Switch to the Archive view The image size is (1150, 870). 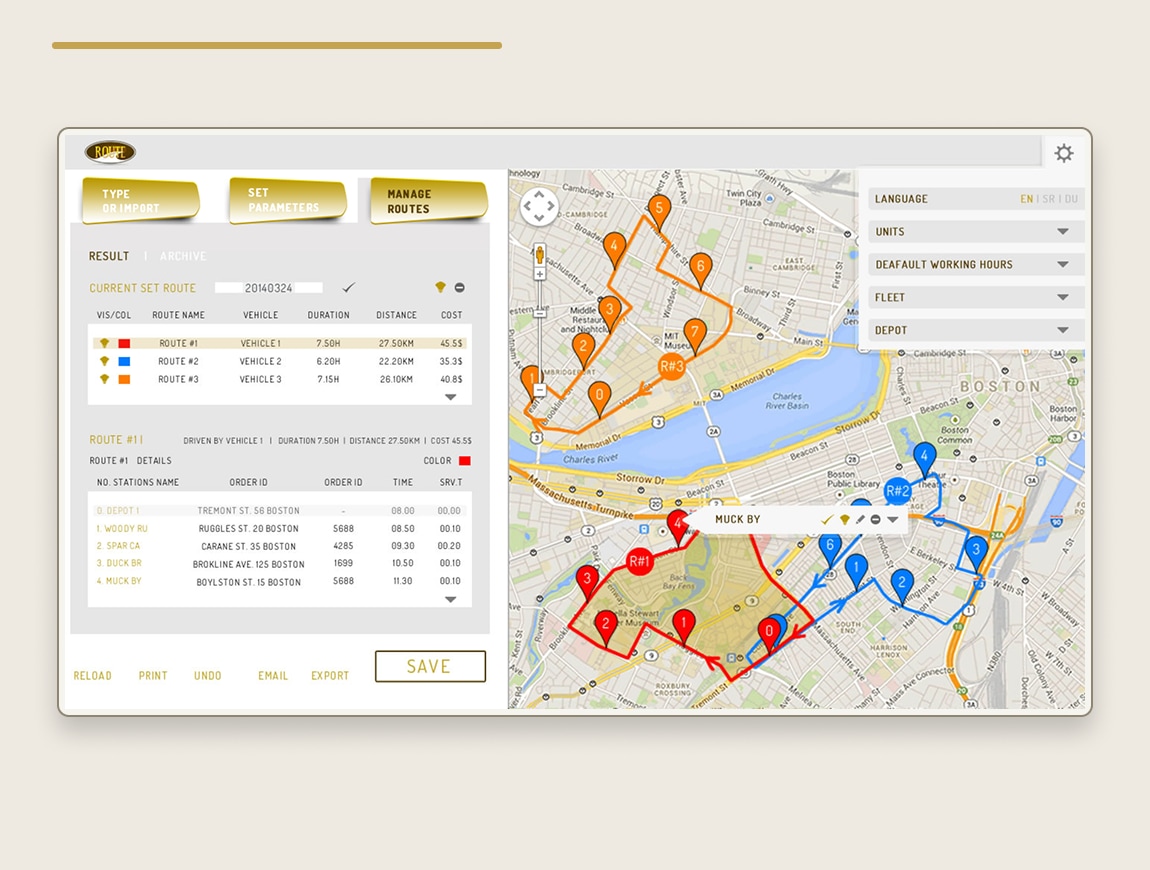(183, 256)
